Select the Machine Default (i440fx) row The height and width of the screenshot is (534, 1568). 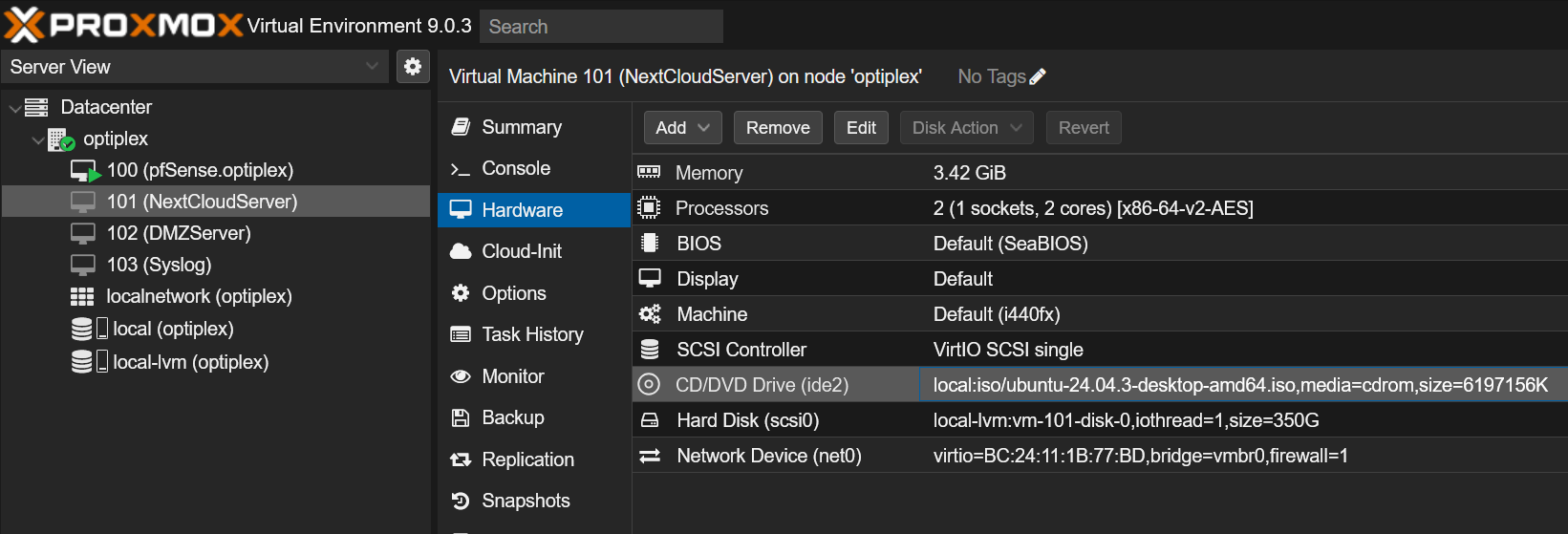tap(1100, 314)
